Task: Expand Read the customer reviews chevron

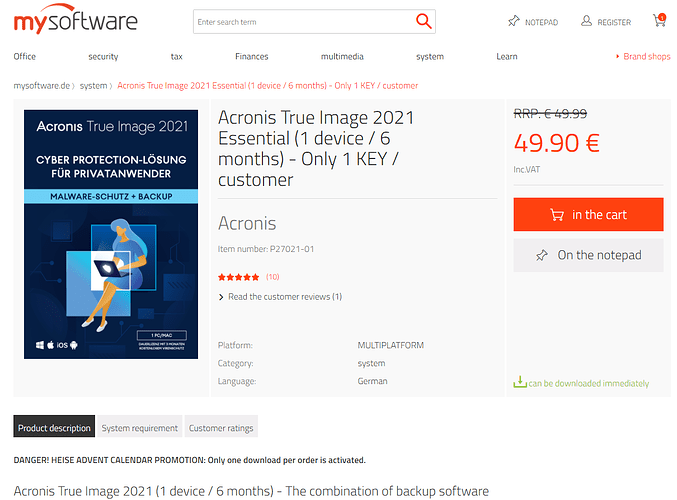Action: [221, 297]
